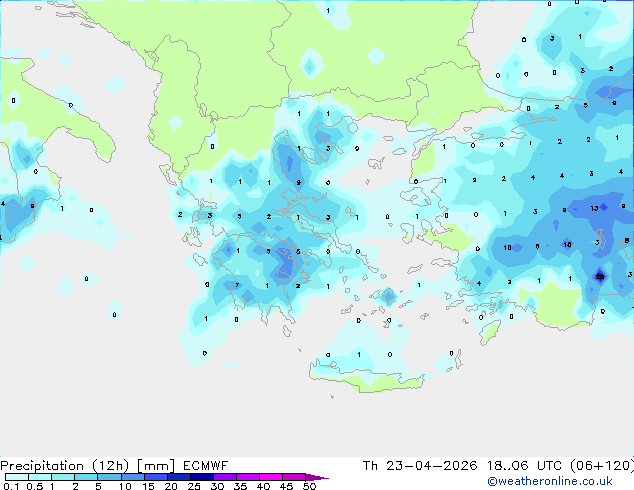Select the 5–10 mm legend color swatch

109,477
